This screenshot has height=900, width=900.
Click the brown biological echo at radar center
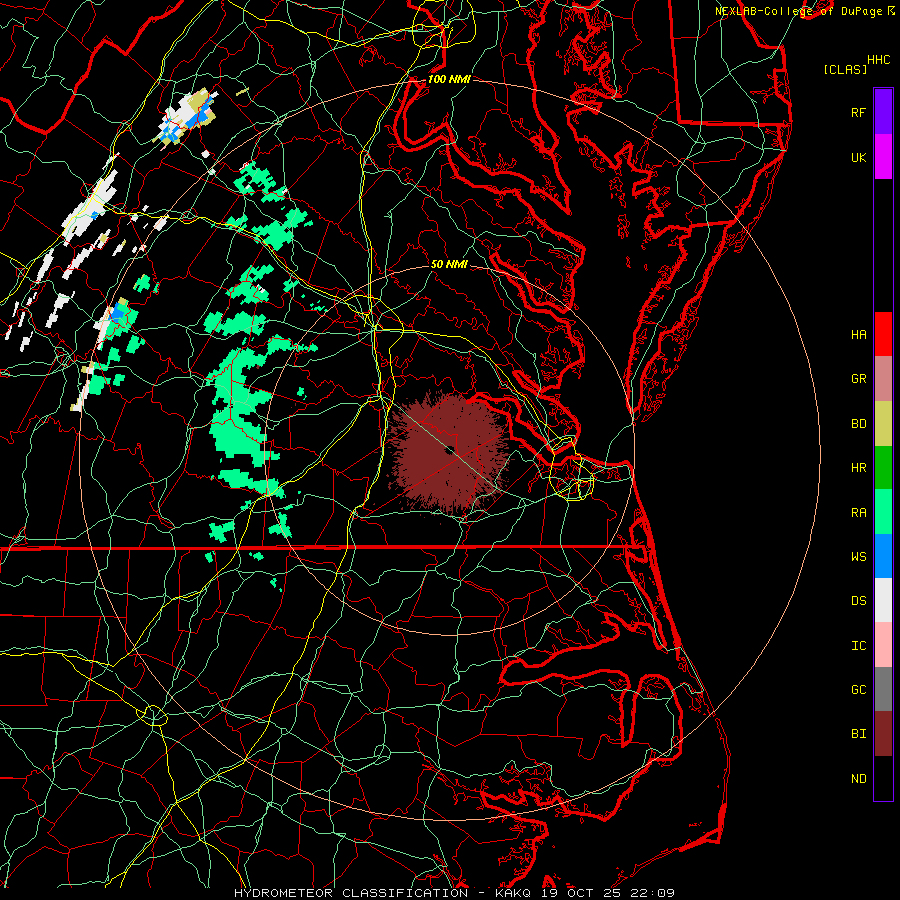point(449,451)
